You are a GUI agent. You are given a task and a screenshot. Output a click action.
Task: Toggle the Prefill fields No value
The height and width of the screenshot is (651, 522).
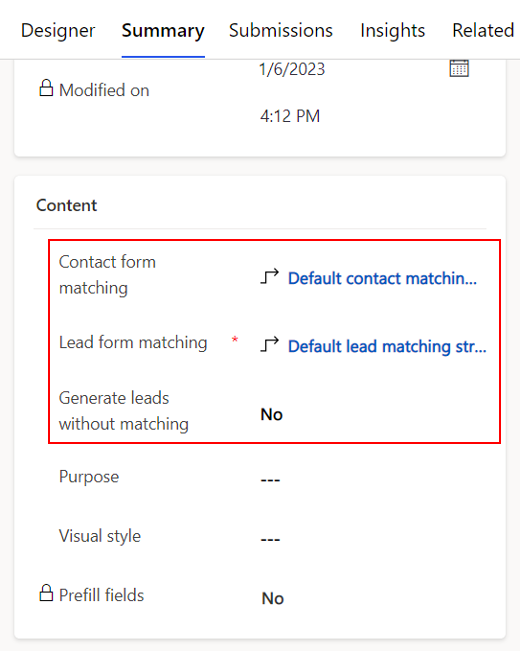273,598
